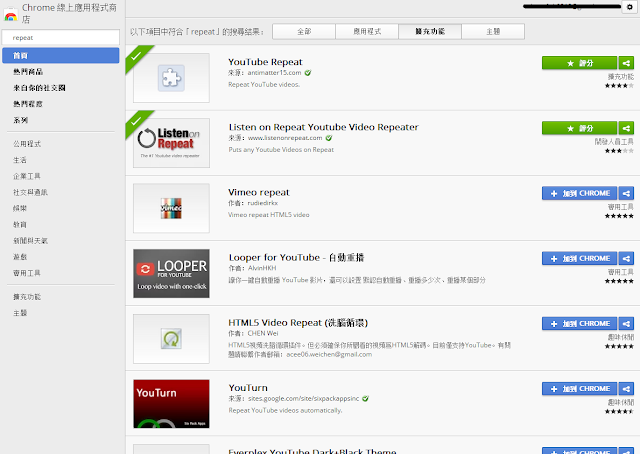Open 熱門程度 in the sidebar
The image size is (640, 454).
coord(28,104)
